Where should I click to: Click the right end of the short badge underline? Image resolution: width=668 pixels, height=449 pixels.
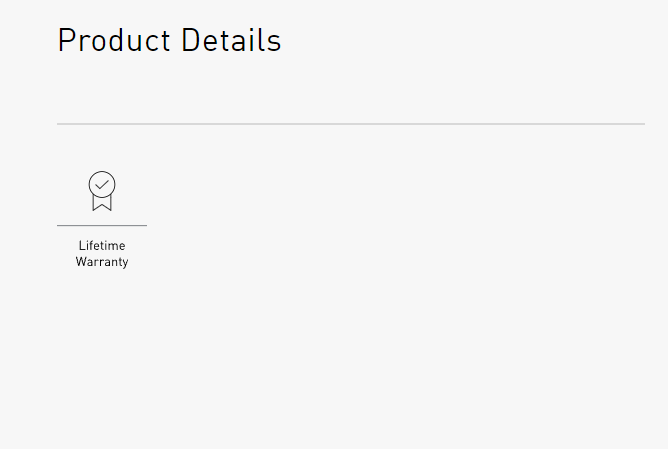144,226
